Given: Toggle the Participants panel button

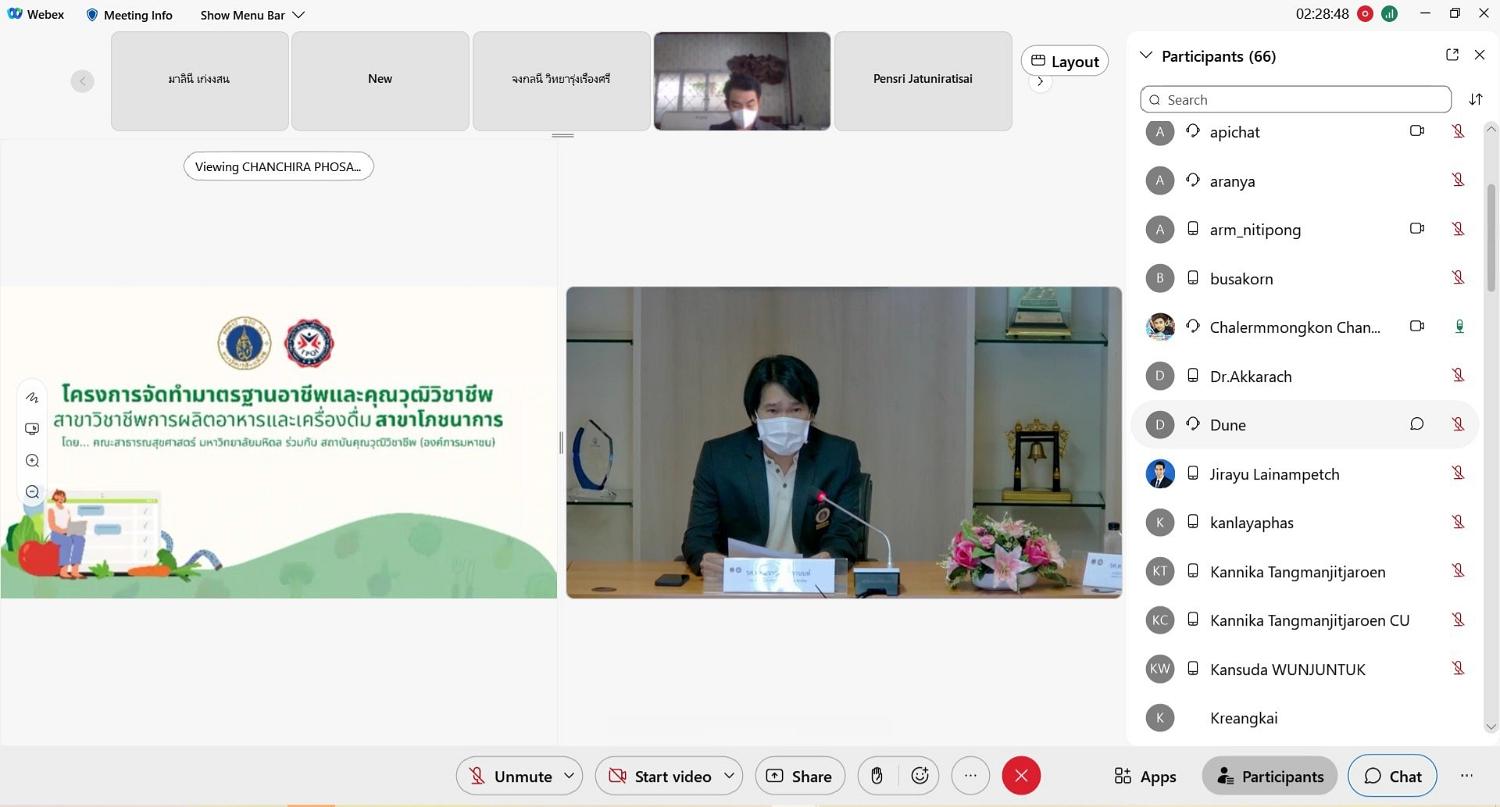Looking at the screenshot, I should pos(1270,776).
